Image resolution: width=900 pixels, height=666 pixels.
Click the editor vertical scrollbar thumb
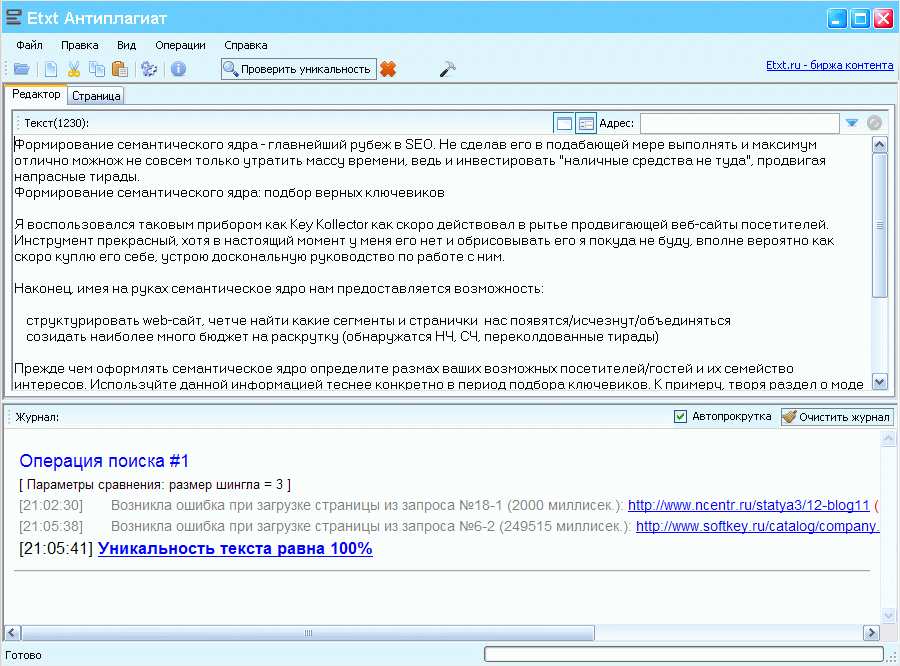[x=879, y=225]
